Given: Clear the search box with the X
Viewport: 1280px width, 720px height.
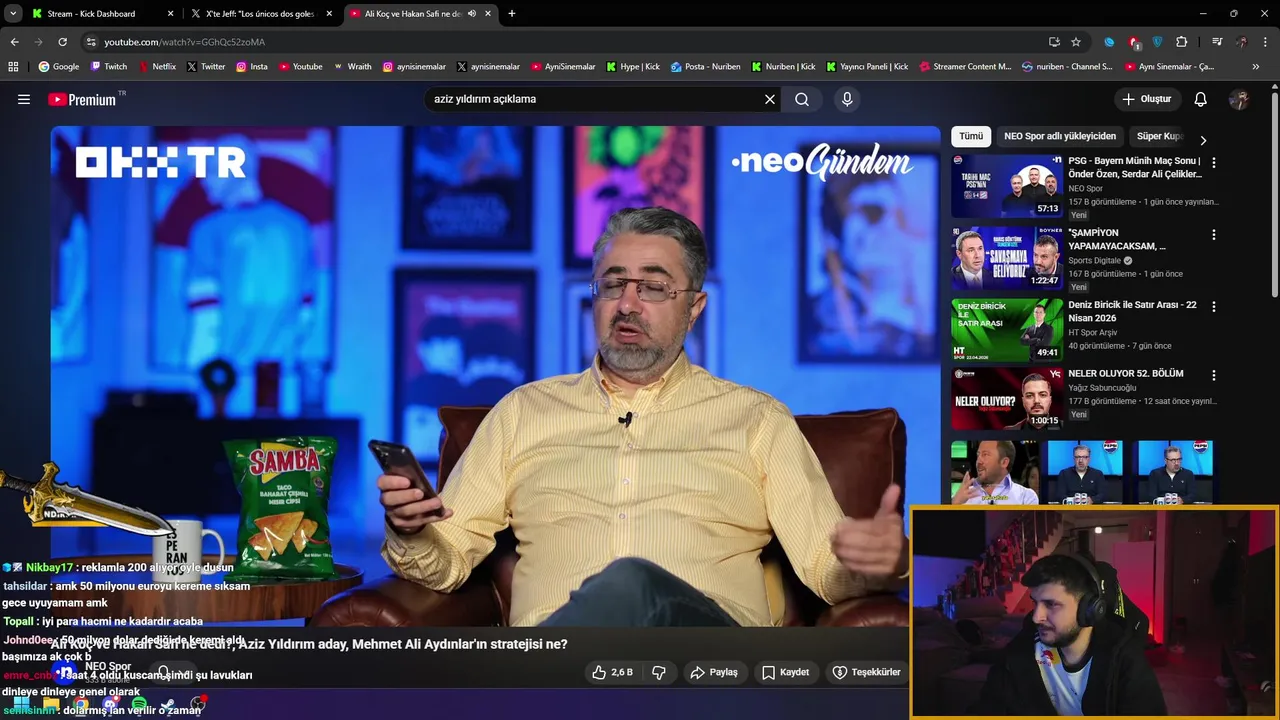Looking at the screenshot, I should 770,99.
